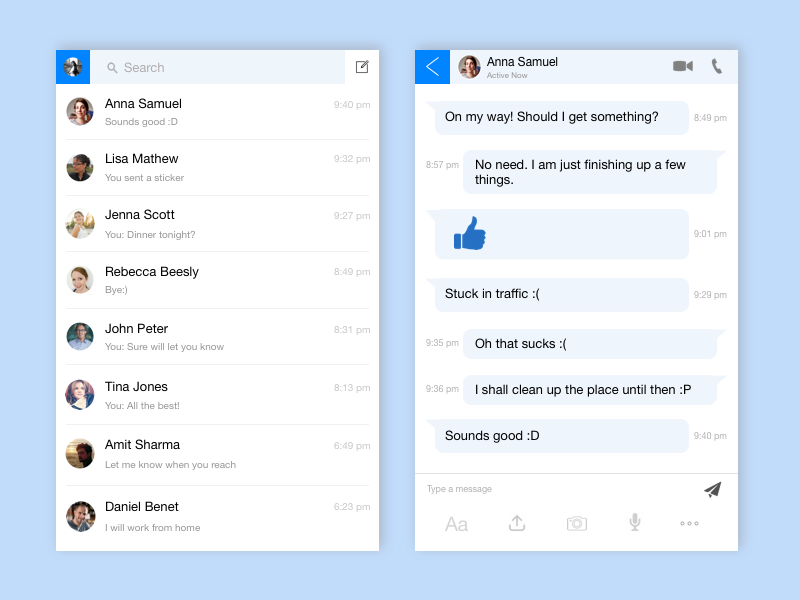800x600 pixels.
Task: Click the profile avatar in blue corner
Action: 73,67
